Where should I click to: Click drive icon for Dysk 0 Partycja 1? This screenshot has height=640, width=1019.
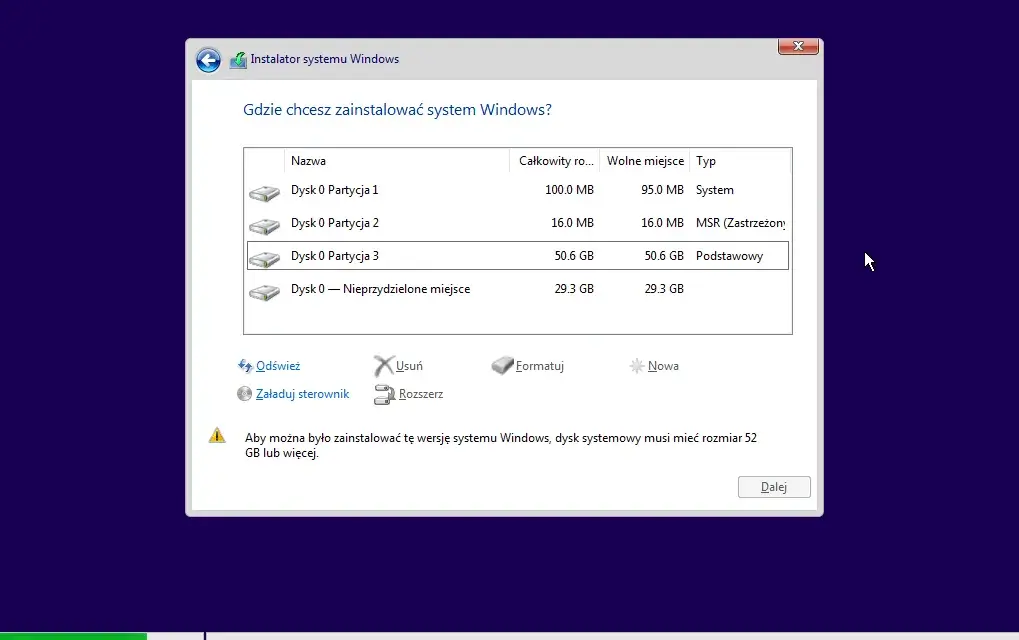pos(264,192)
